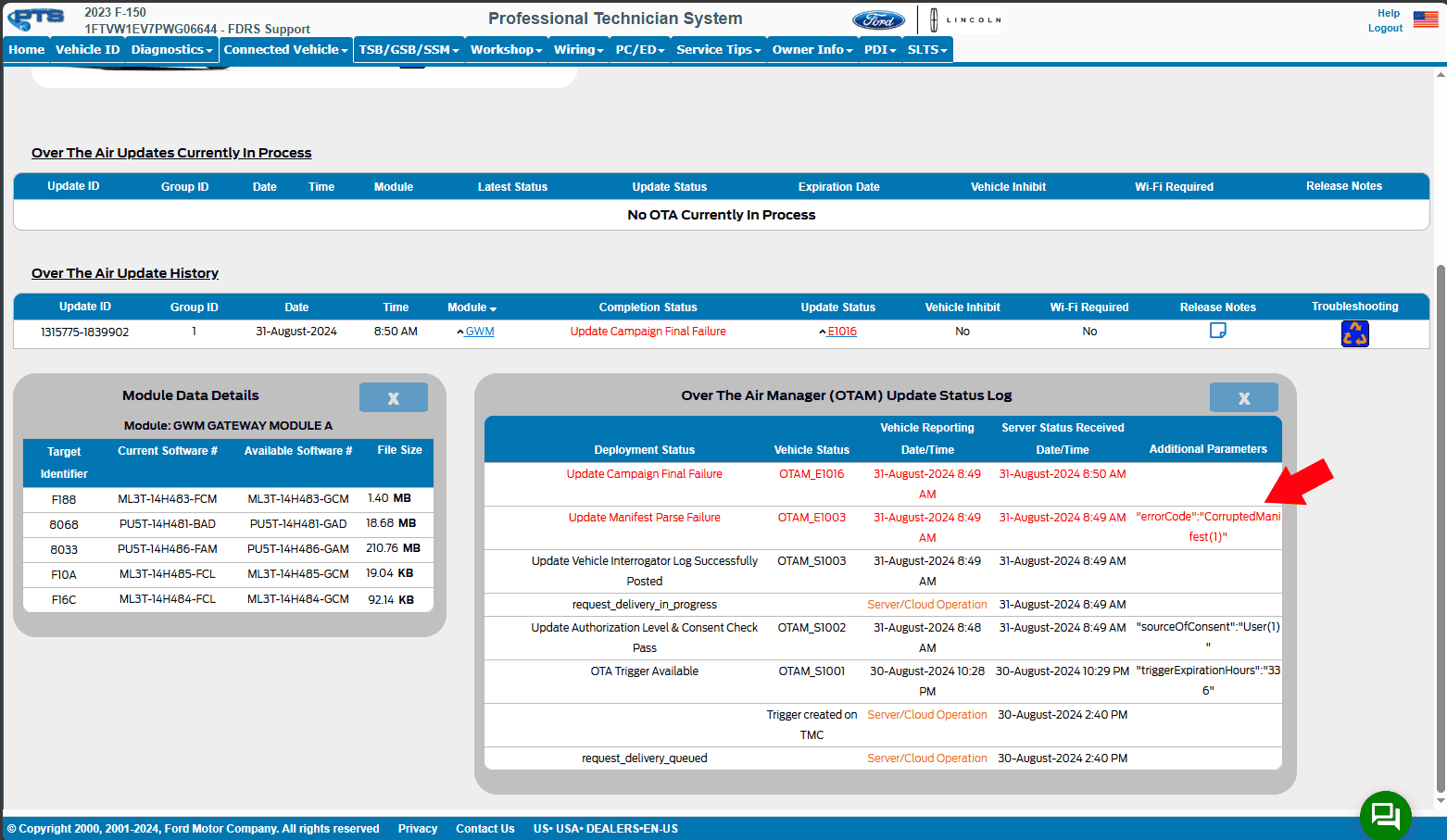
Task: Click the Ford oval logo
Action: pyautogui.click(x=878, y=20)
